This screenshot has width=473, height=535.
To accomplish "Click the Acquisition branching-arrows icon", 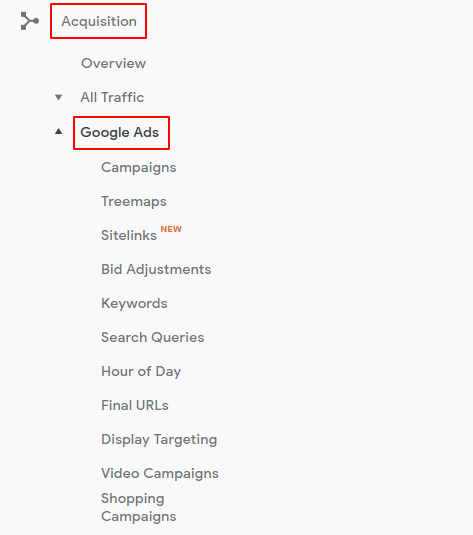I will pos(30,21).
